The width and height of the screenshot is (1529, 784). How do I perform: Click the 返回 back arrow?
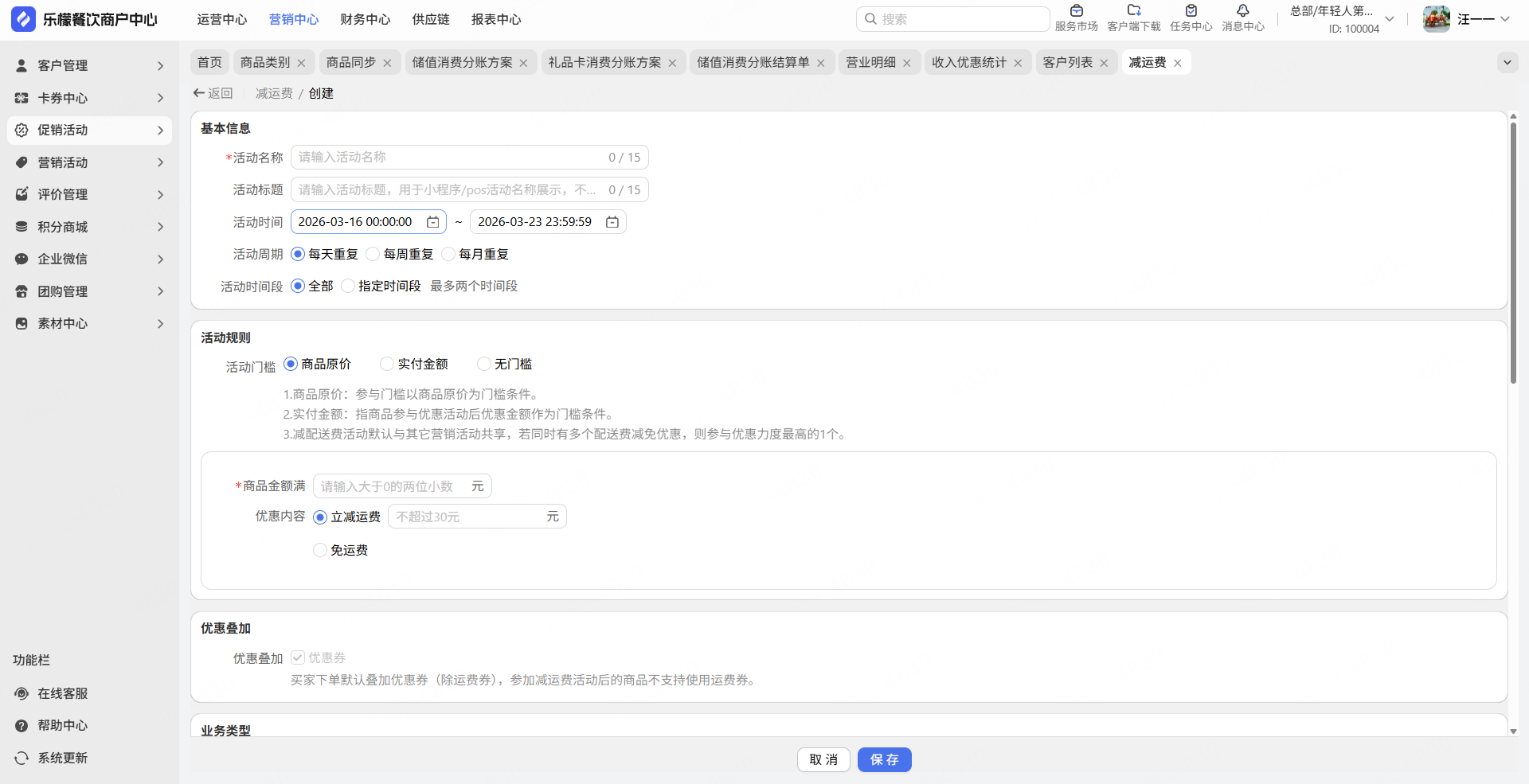(x=199, y=93)
